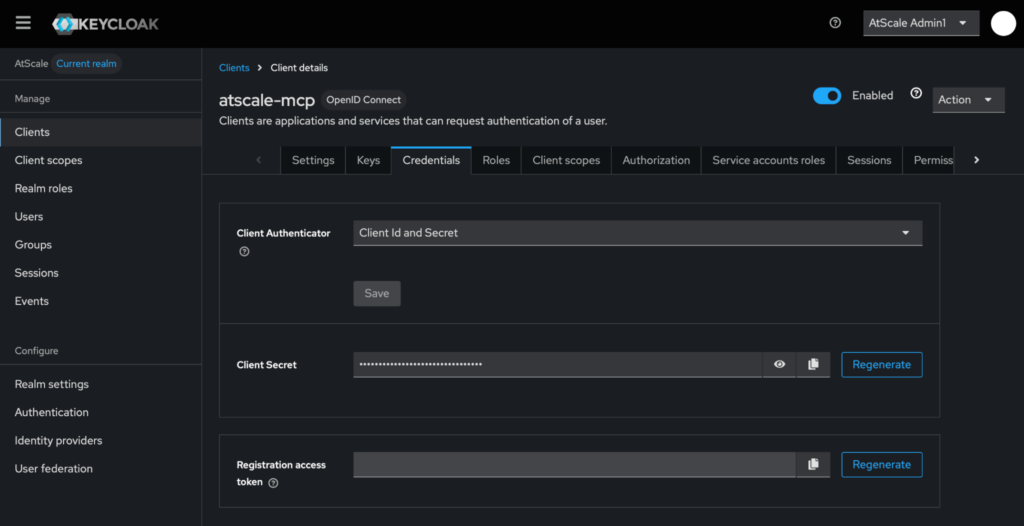
Task: Open User federation in sidebar
Action: tap(101, 468)
